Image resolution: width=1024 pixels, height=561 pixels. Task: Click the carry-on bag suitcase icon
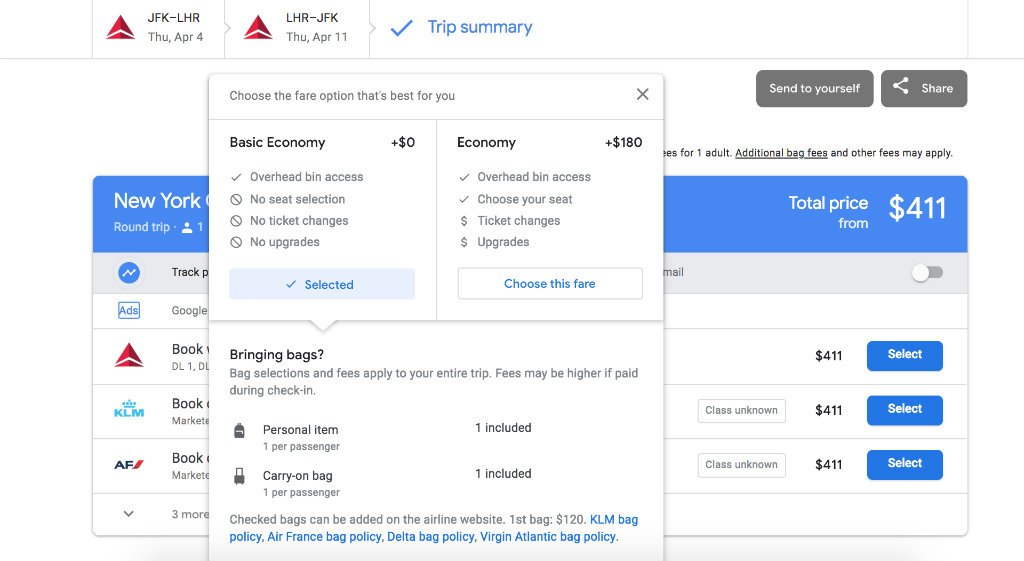point(239,477)
